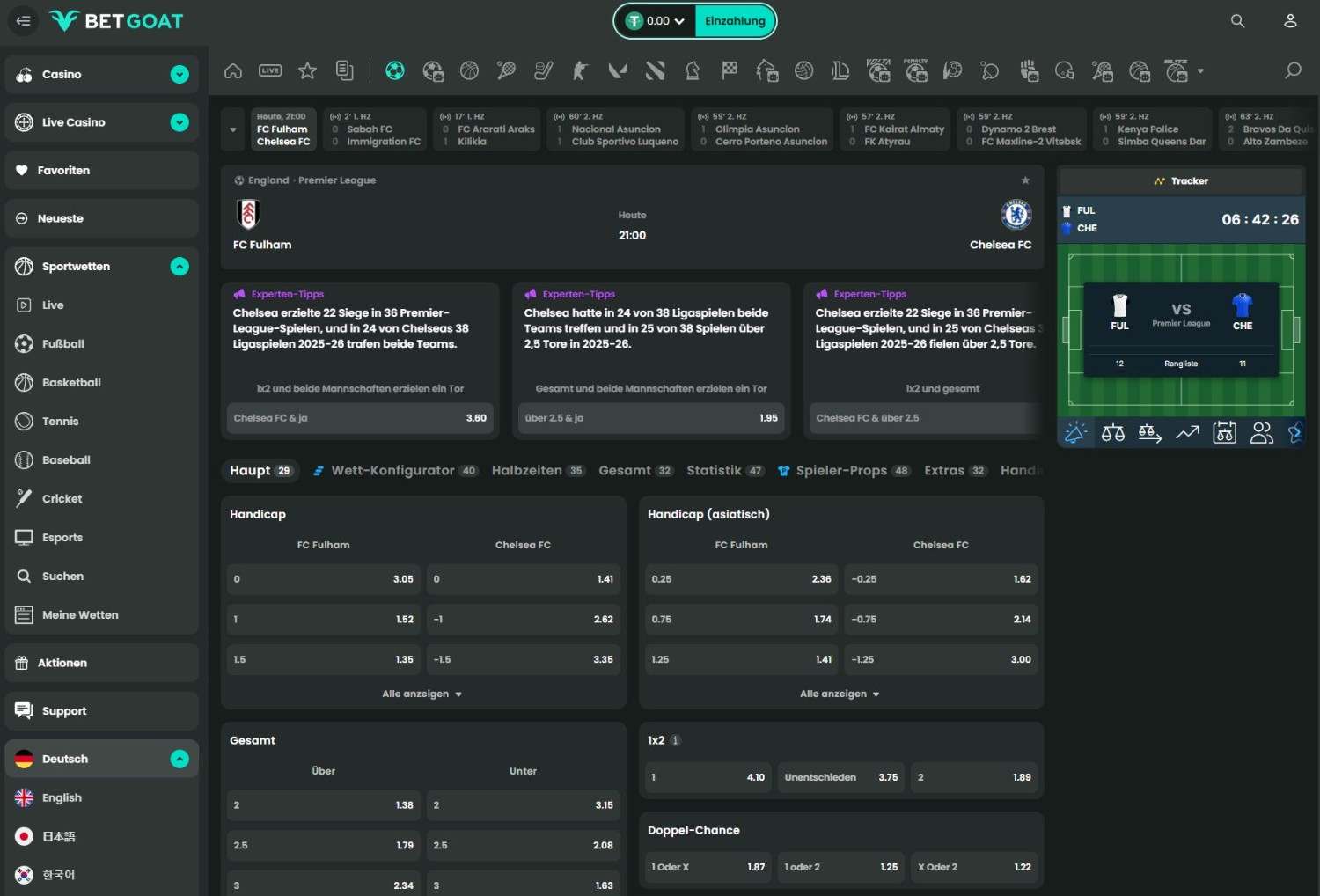Screen dimensions: 1320x896
Task: Open the header search icon
Action: [1237, 21]
